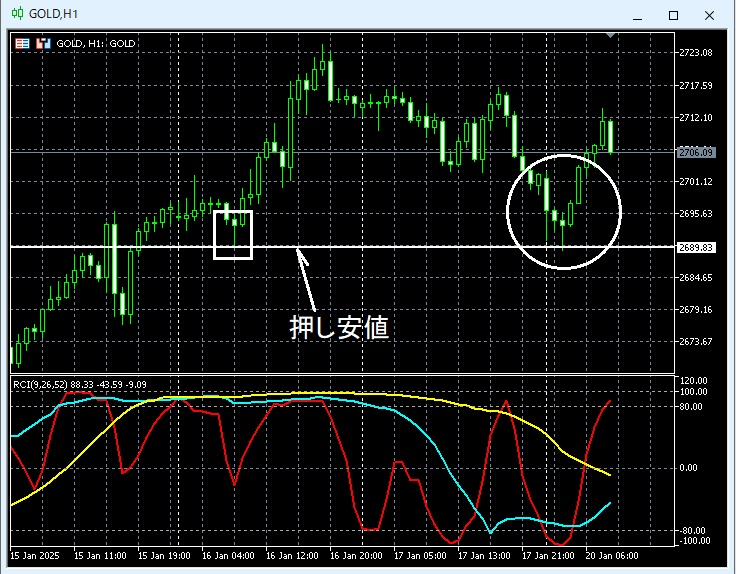Screen dimensions: 737x574
Task: Click the '16 Jan 12:00' time label
Action: pos(292,556)
